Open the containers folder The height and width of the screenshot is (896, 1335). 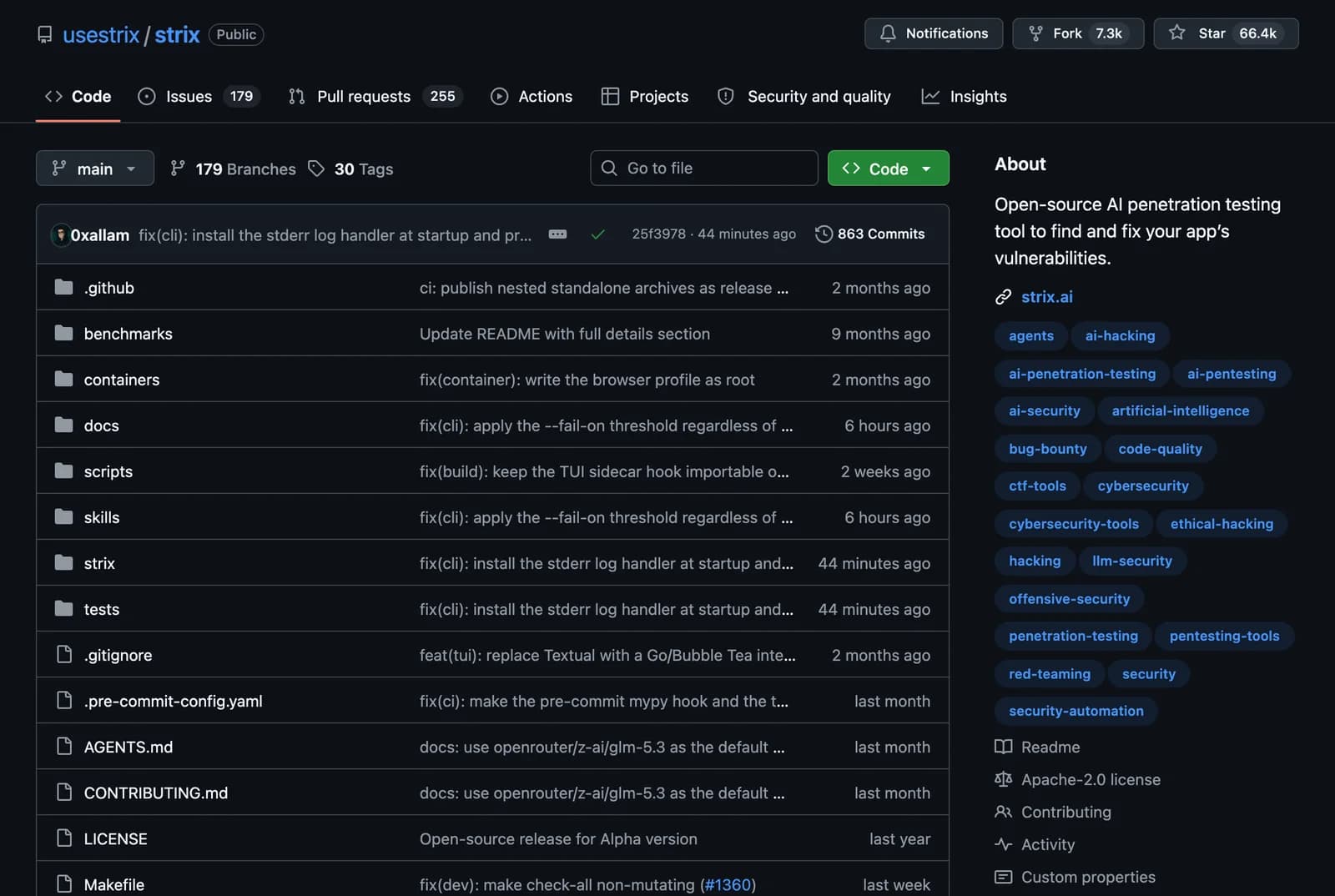[122, 380]
